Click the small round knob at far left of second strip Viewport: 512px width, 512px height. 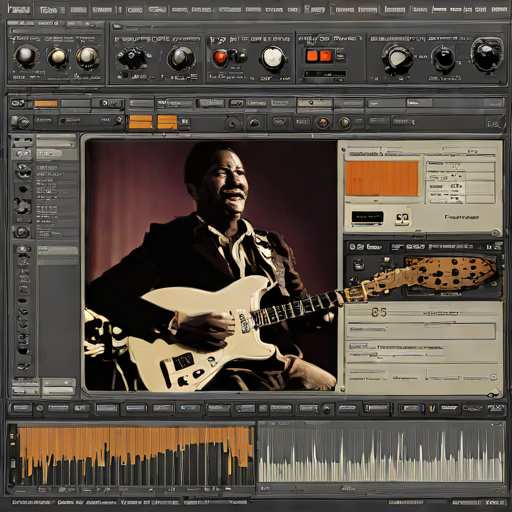tap(22, 123)
